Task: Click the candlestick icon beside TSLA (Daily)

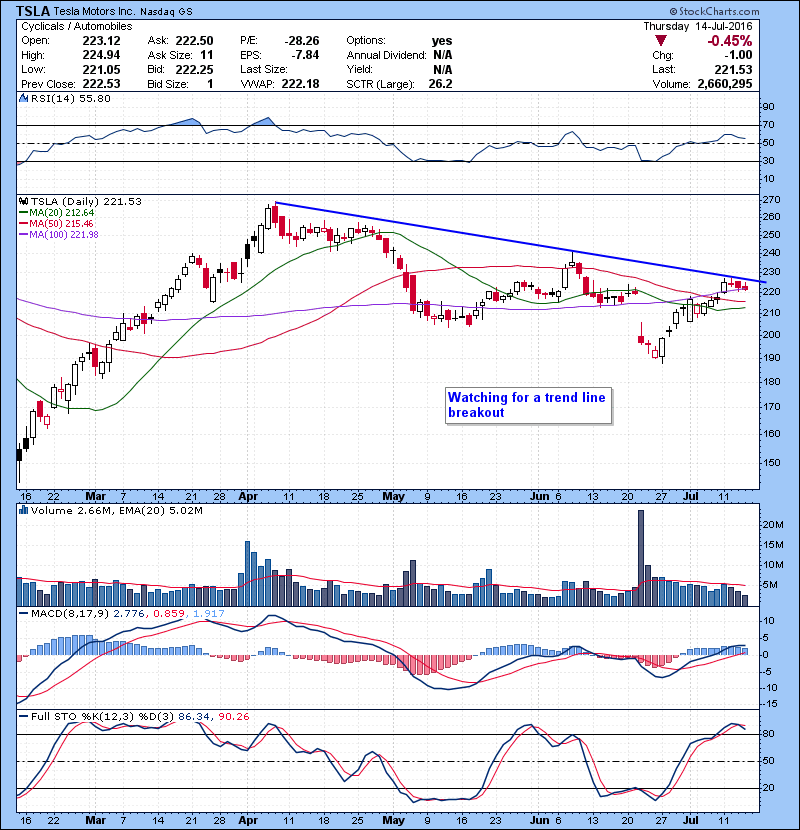Action: coord(23,202)
